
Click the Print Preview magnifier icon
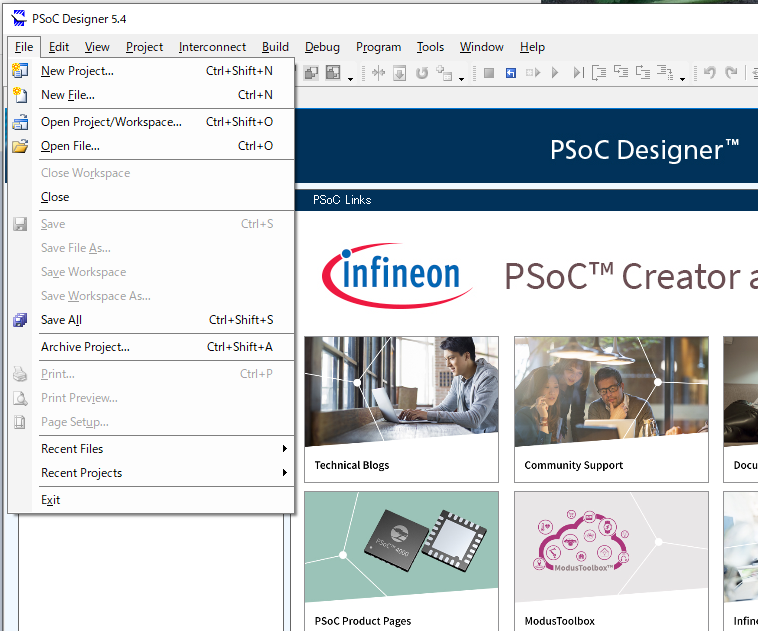pyautogui.click(x=20, y=398)
